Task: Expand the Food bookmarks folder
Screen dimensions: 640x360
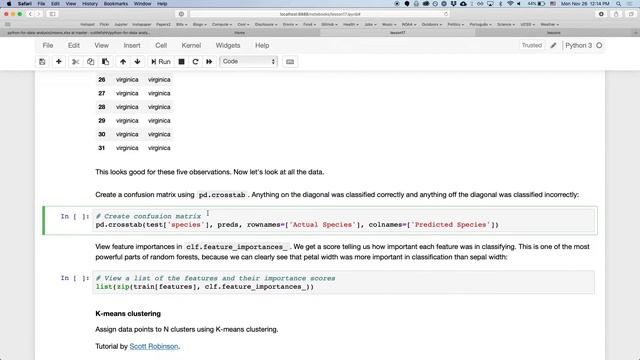Action: tap(309, 24)
